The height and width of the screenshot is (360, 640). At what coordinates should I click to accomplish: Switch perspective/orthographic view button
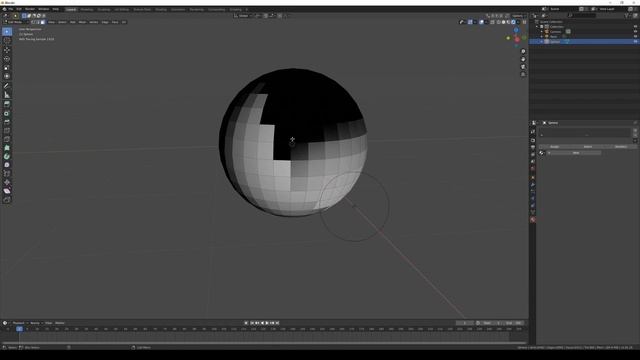click(x=523, y=74)
